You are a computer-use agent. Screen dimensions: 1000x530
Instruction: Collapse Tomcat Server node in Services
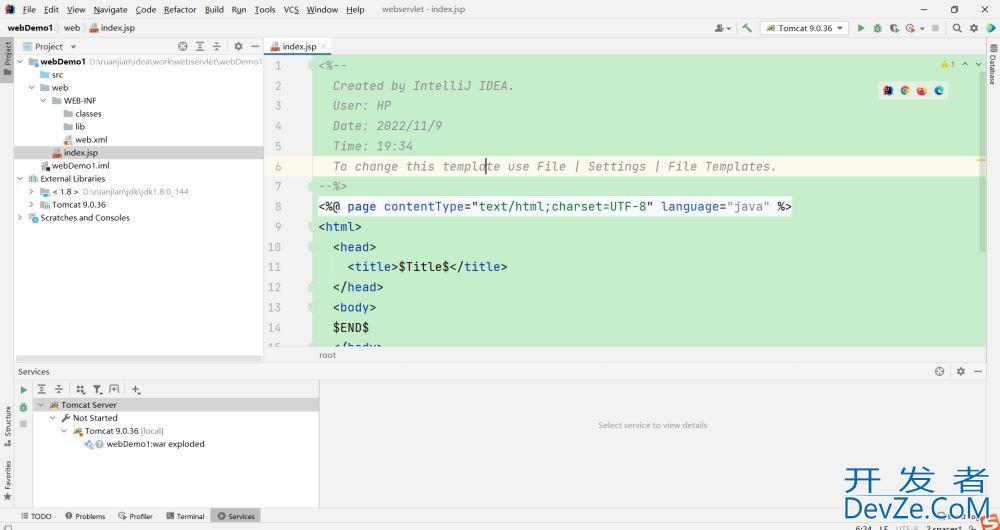41,405
